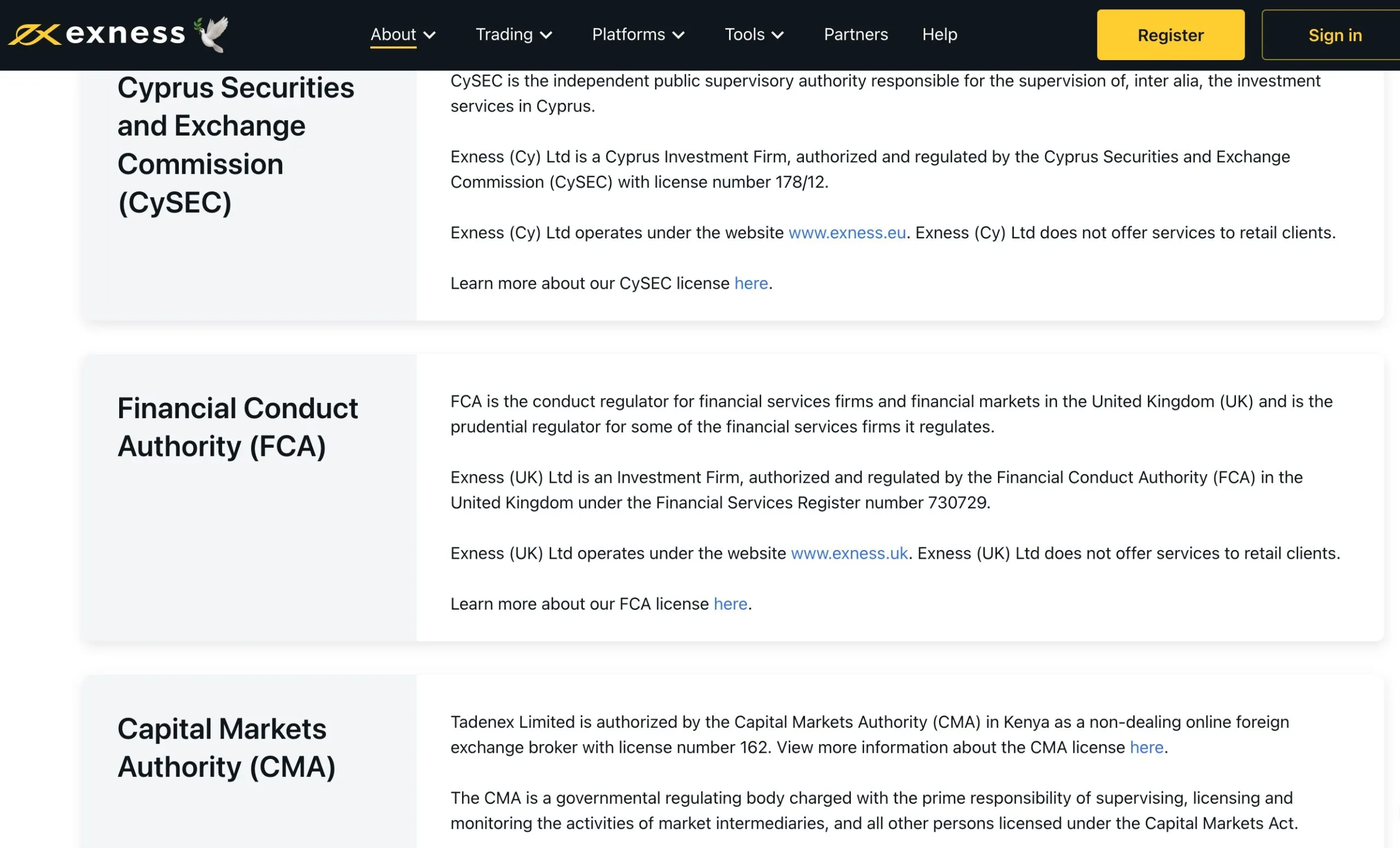1400x848 pixels.
Task: Click the white dove icon beside the logo
Action: [211, 33]
